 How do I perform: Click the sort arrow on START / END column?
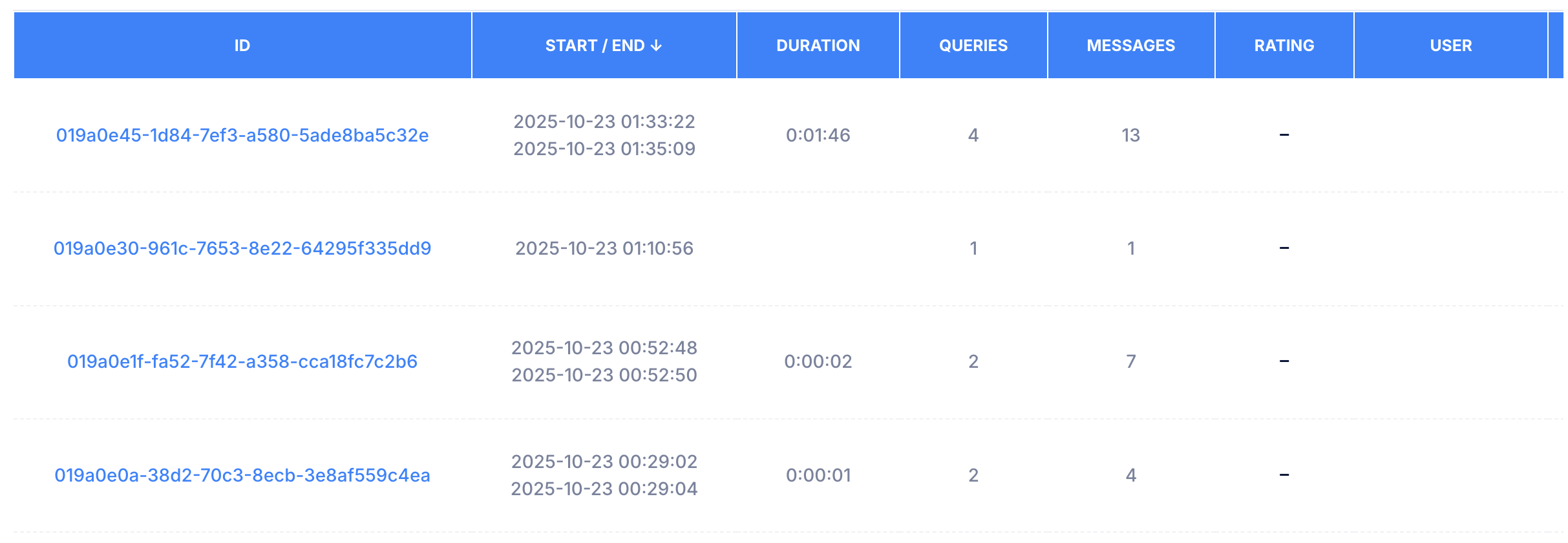pos(658,45)
